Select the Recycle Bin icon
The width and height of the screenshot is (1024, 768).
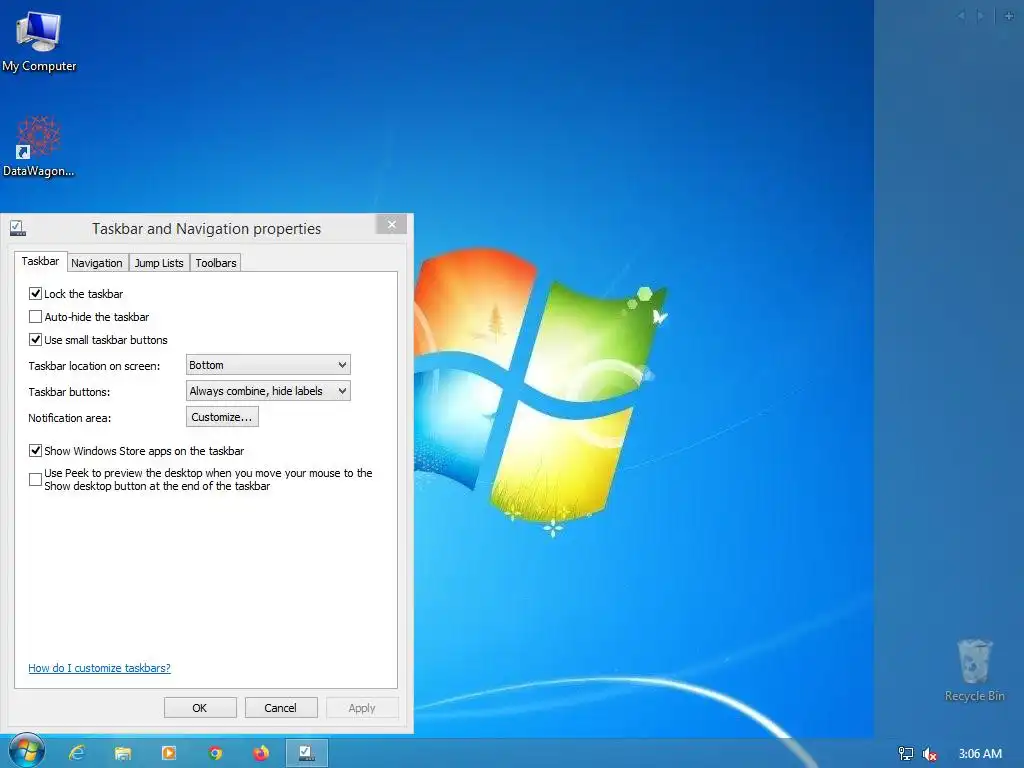[x=974, y=670]
